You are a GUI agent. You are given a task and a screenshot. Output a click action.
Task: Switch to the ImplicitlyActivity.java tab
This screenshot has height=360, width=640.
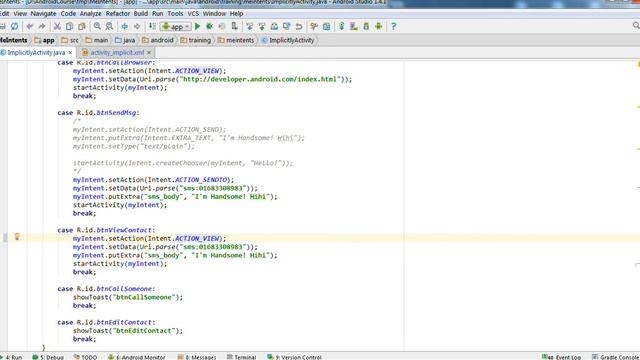(x=36, y=53)
